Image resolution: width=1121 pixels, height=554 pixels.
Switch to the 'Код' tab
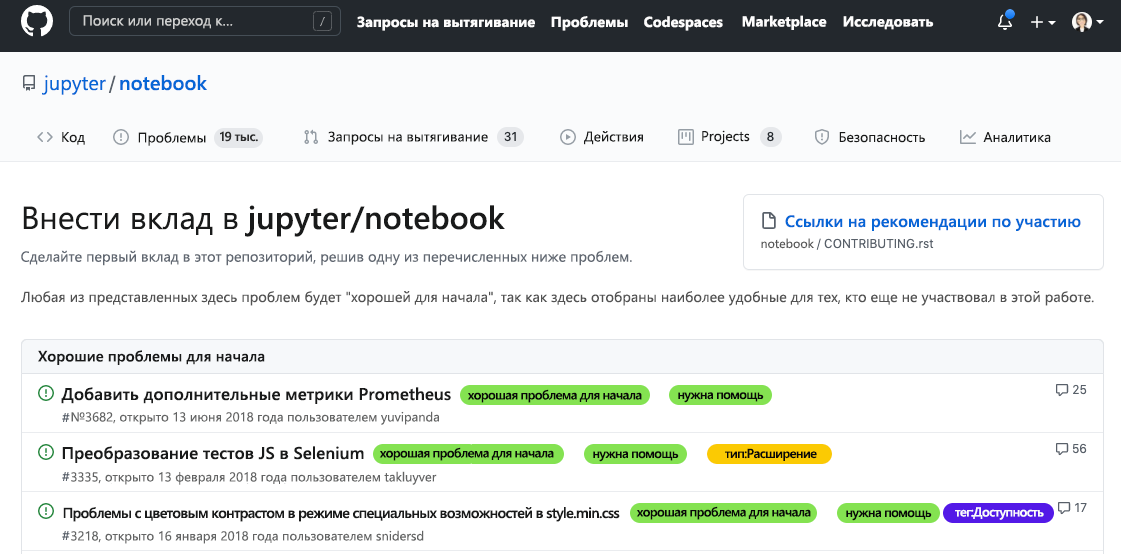point(61,137)
